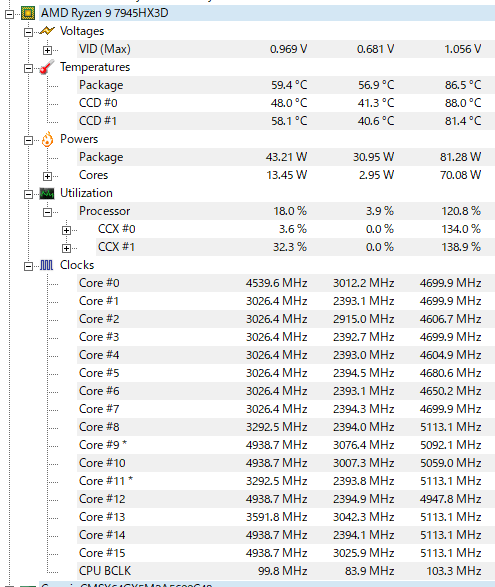495x587 pixels.
Task: Expand the CCX #1 utilization node
Action: [66, 248]
